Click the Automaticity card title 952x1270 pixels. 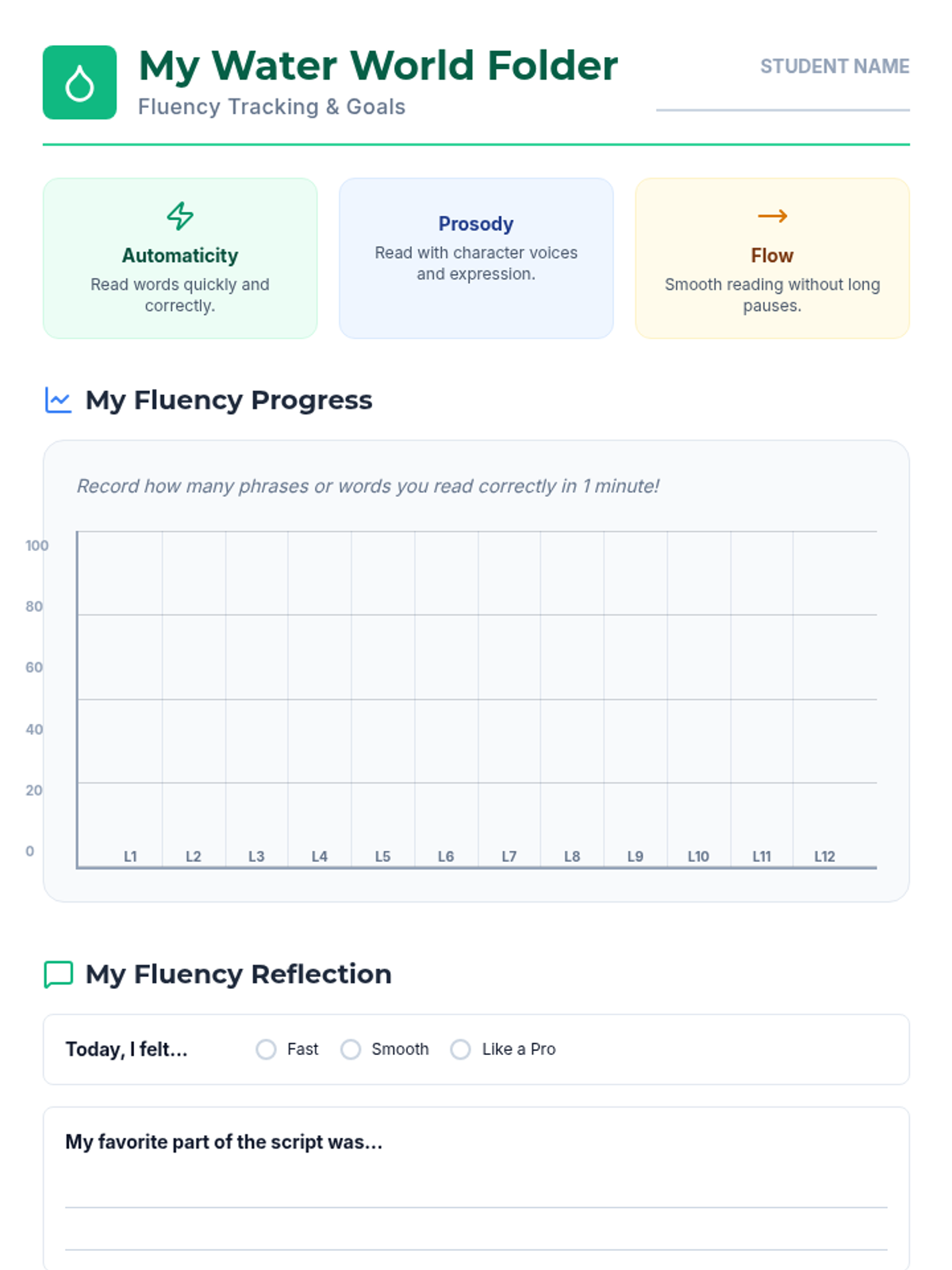click(x=180, y=256)
